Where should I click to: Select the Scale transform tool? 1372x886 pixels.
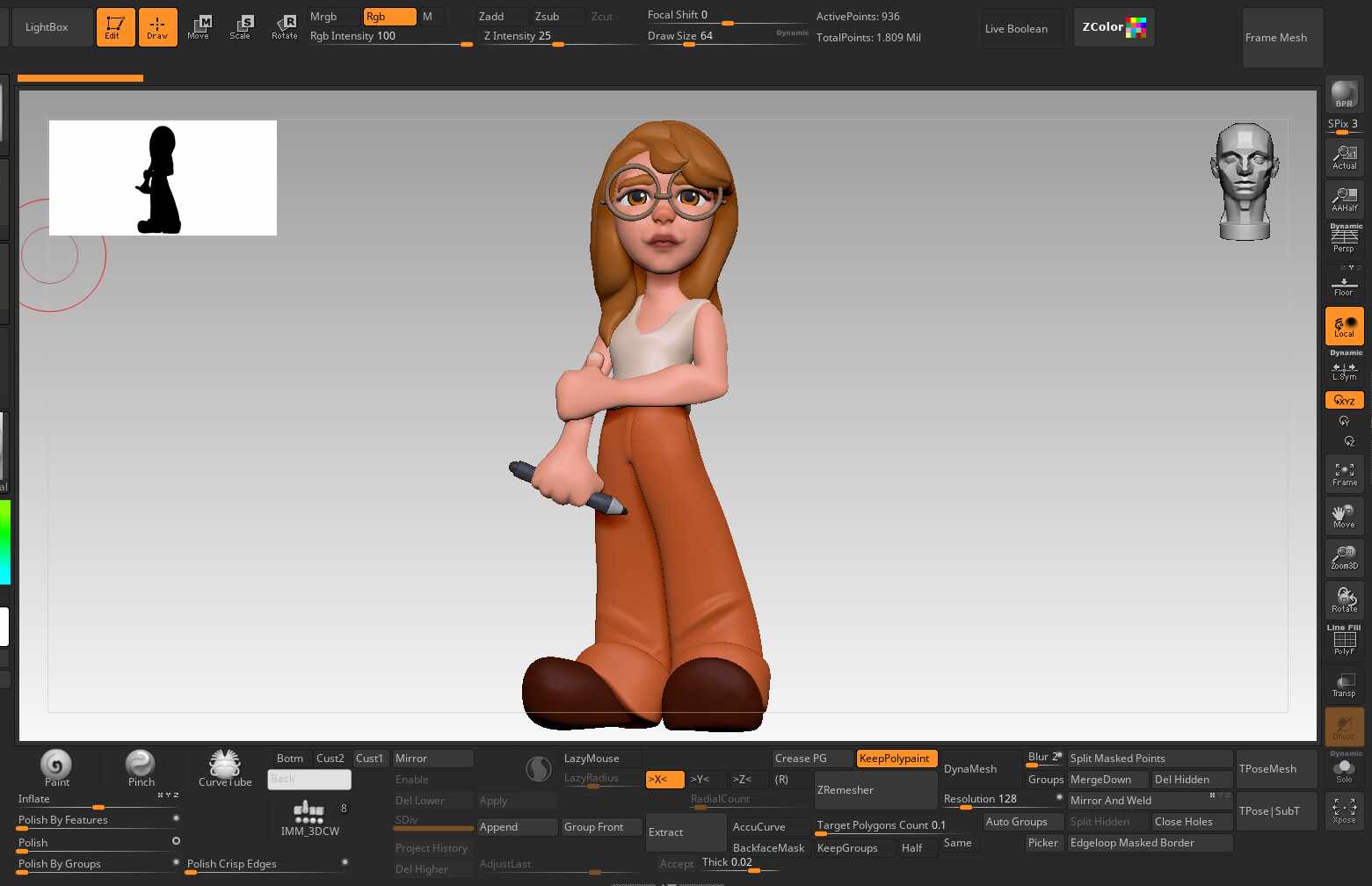[x=240, y=26]
